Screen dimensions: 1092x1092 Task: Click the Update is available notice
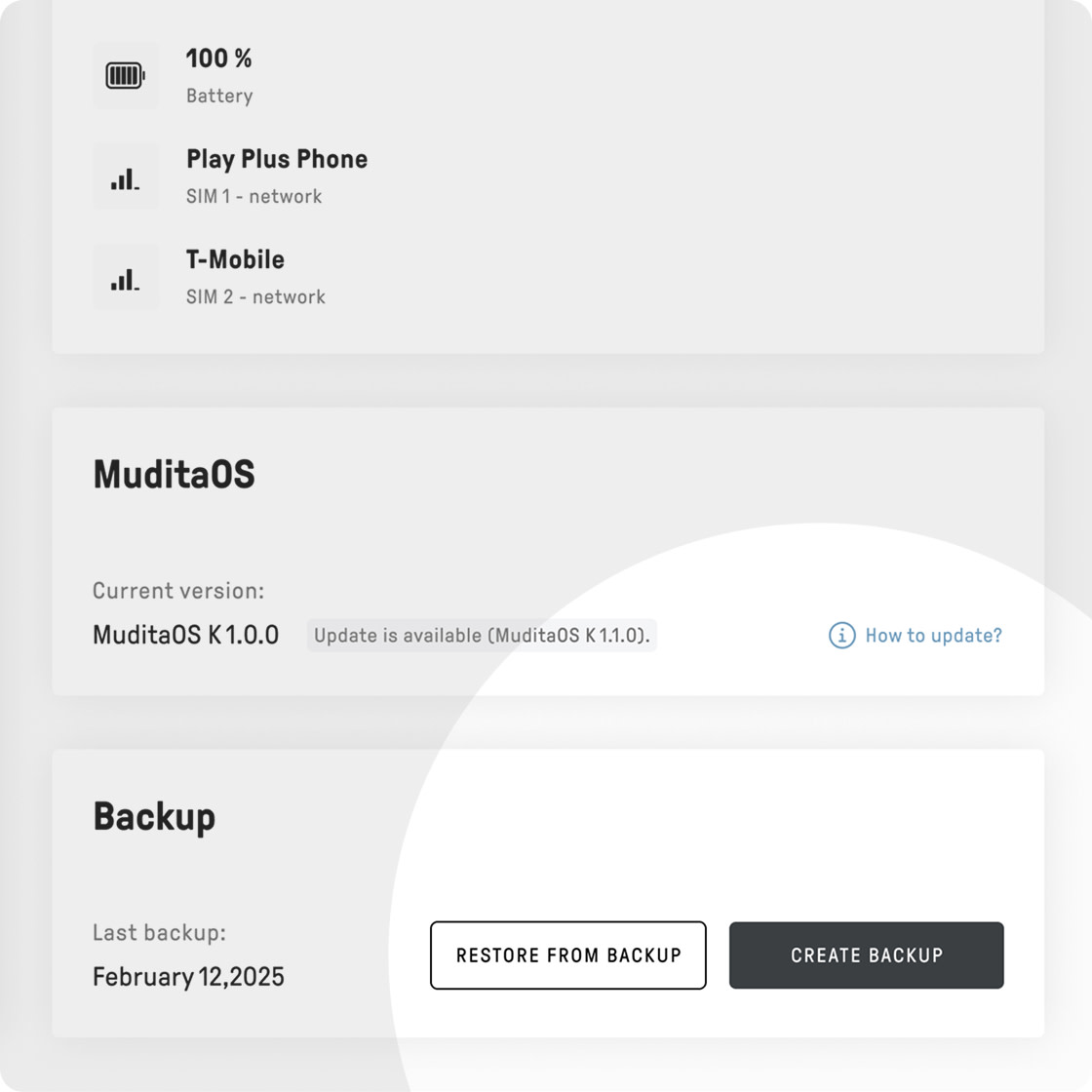point(482,635)
